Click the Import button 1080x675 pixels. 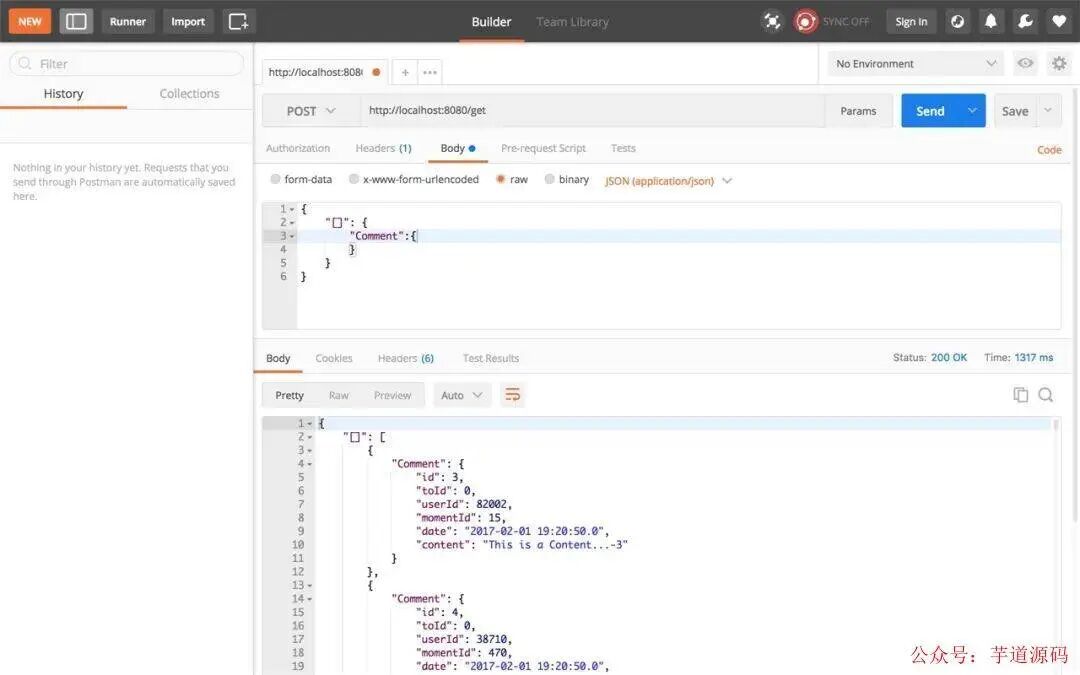[187, 21]
